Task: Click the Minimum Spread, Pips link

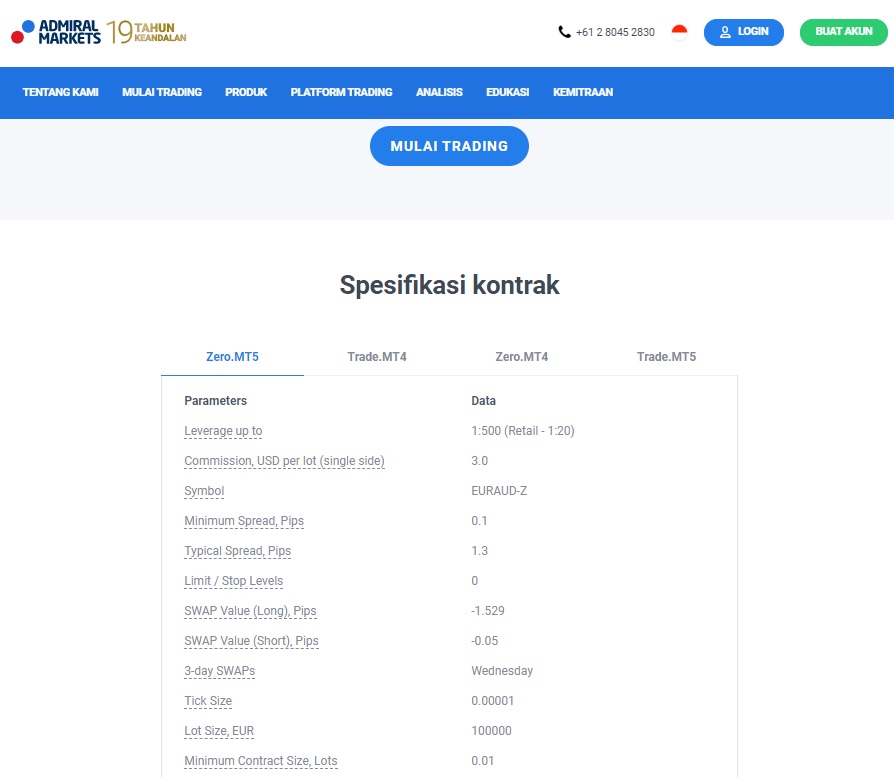Action: [x=243, y=521]
